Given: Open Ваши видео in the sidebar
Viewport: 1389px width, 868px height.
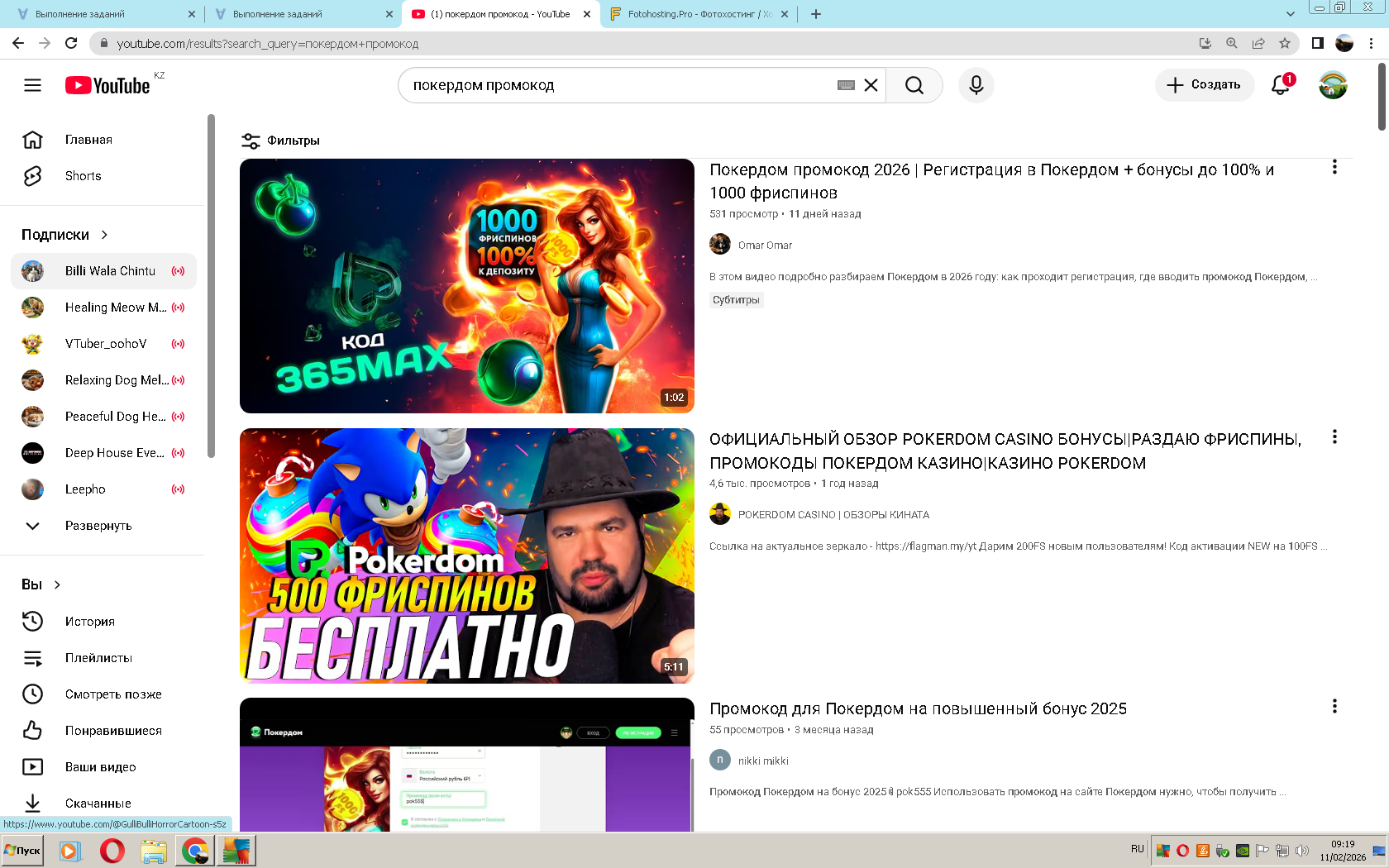Looking at the screenshot, I should coord(104,767).
